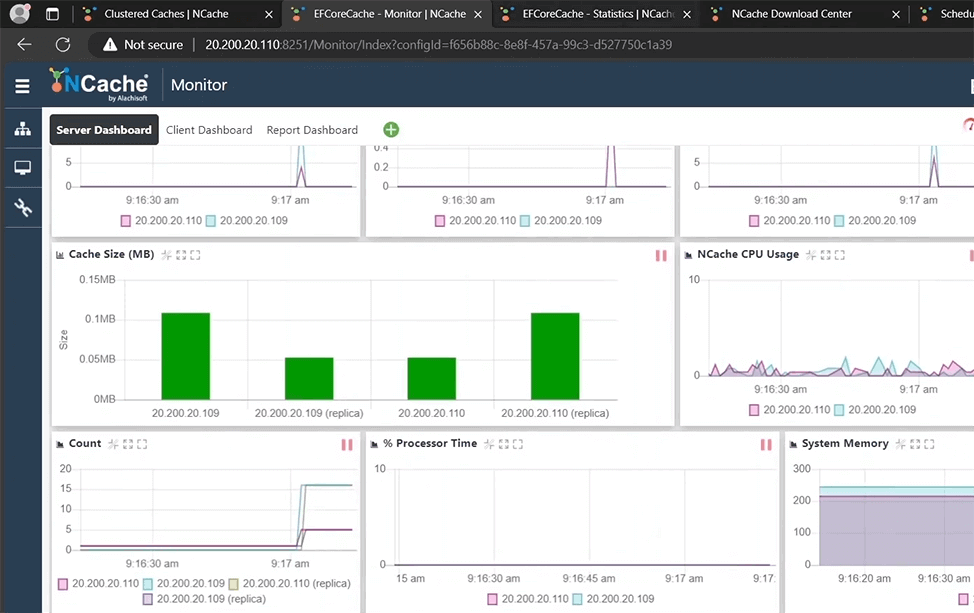This screenshot has height=613, width=974.
Task: Toggle 20.200.20.110 series in Count legend
Action: (98, 584)
